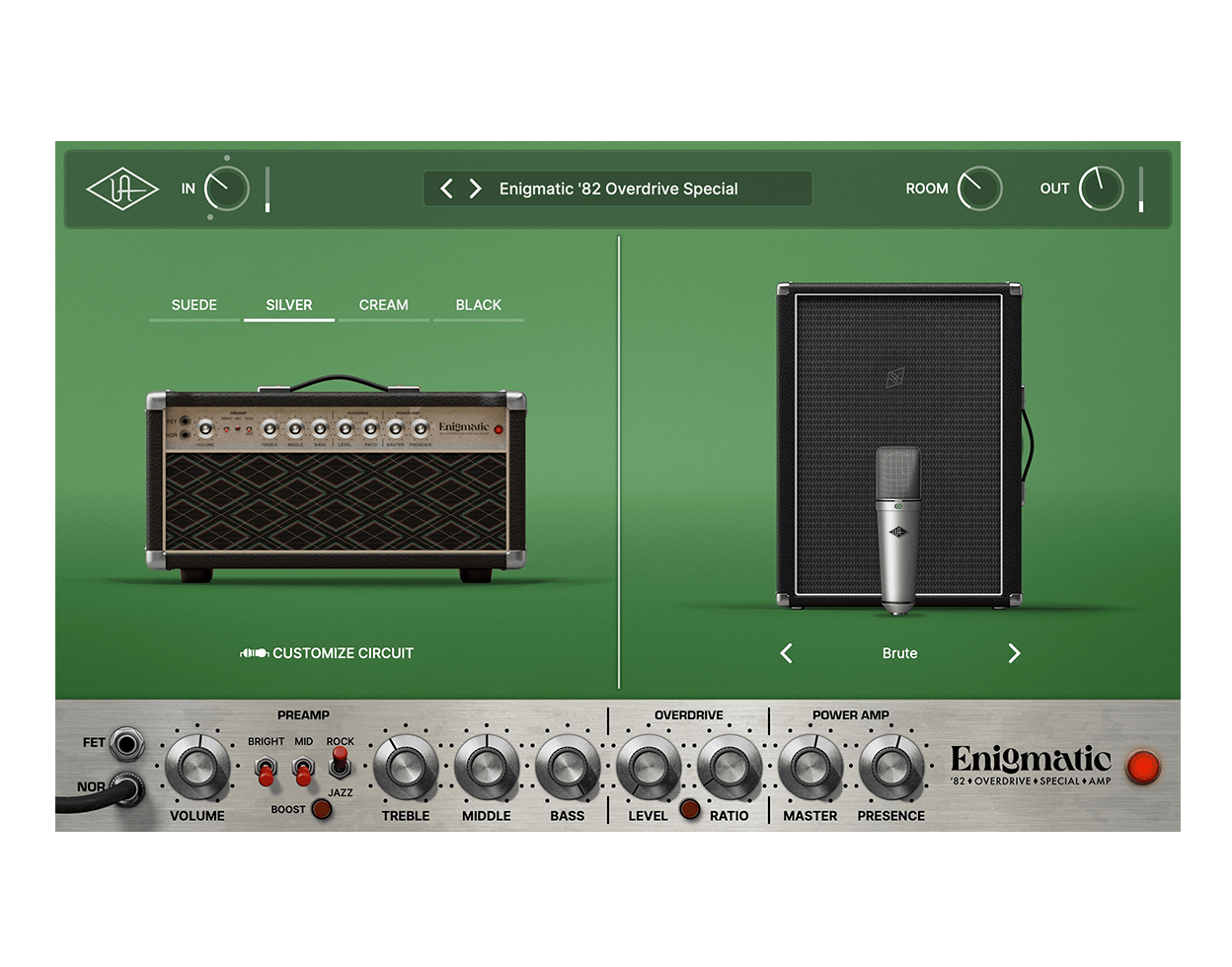Screen dimensions: 1232x967
Task: Toggle the BRIGHT switch
Action: click(x=266, y=771)
